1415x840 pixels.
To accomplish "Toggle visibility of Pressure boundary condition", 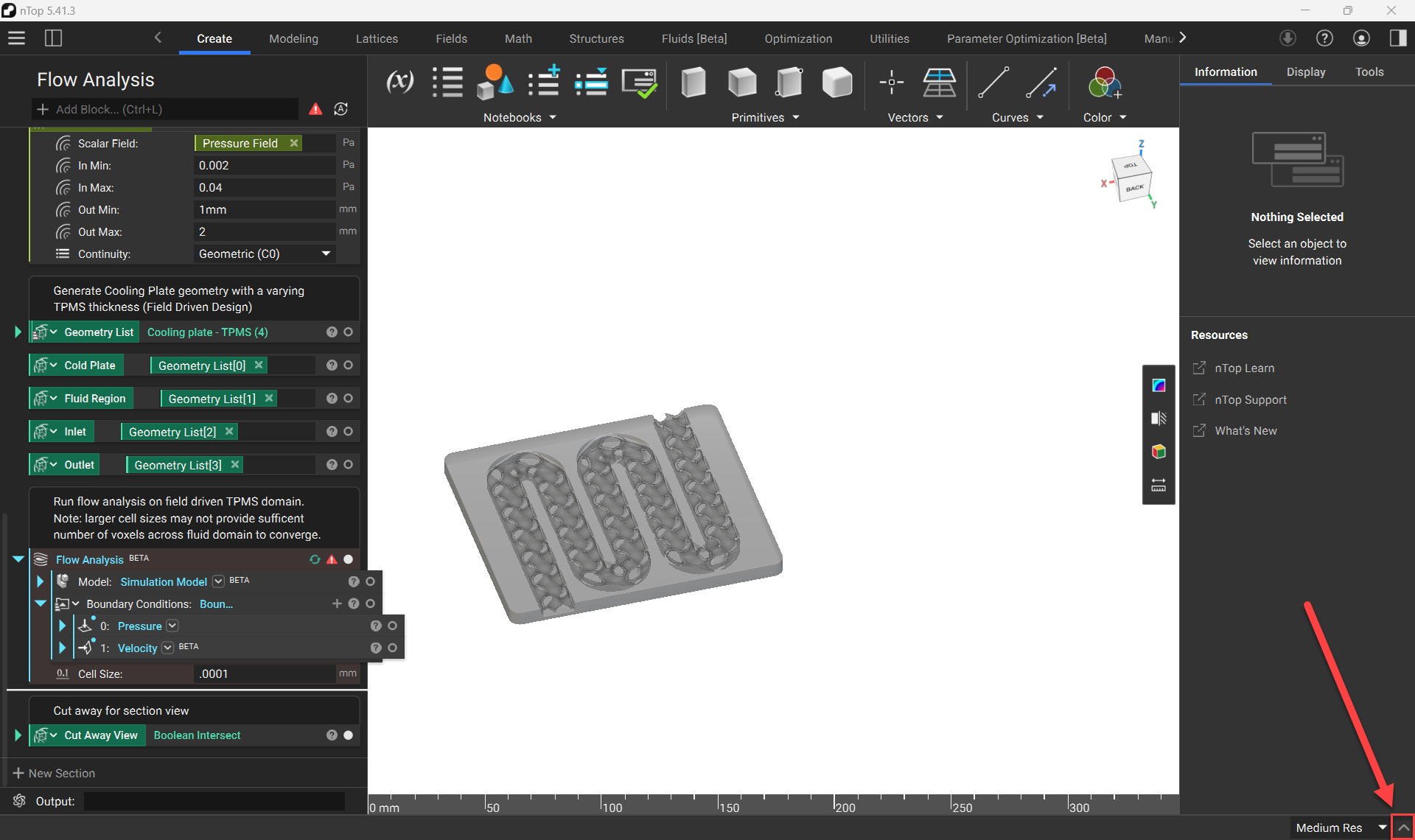I will (x=392, y=626).
